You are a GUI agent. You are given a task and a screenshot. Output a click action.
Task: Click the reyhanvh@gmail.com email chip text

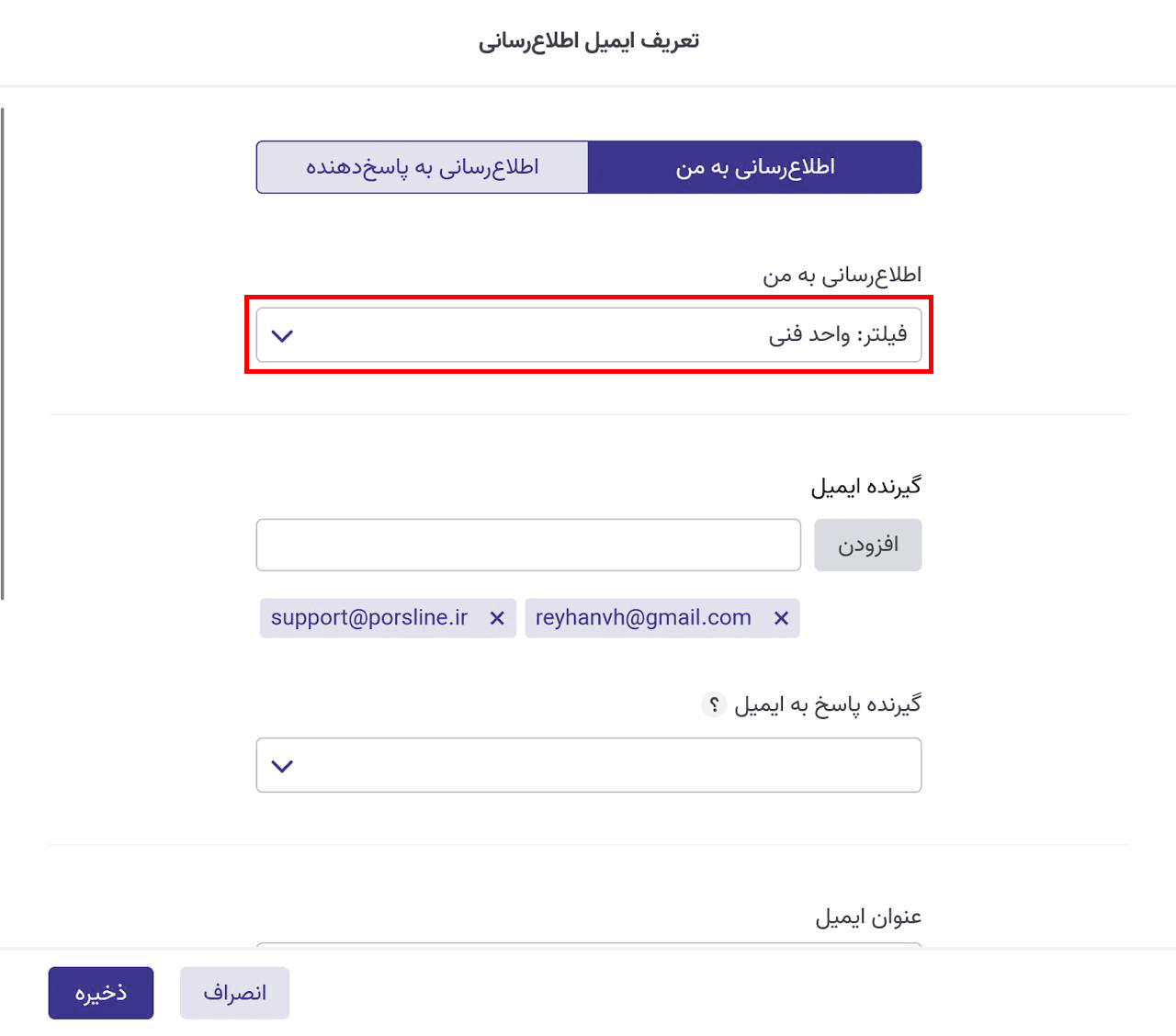[x=643, y=618]
